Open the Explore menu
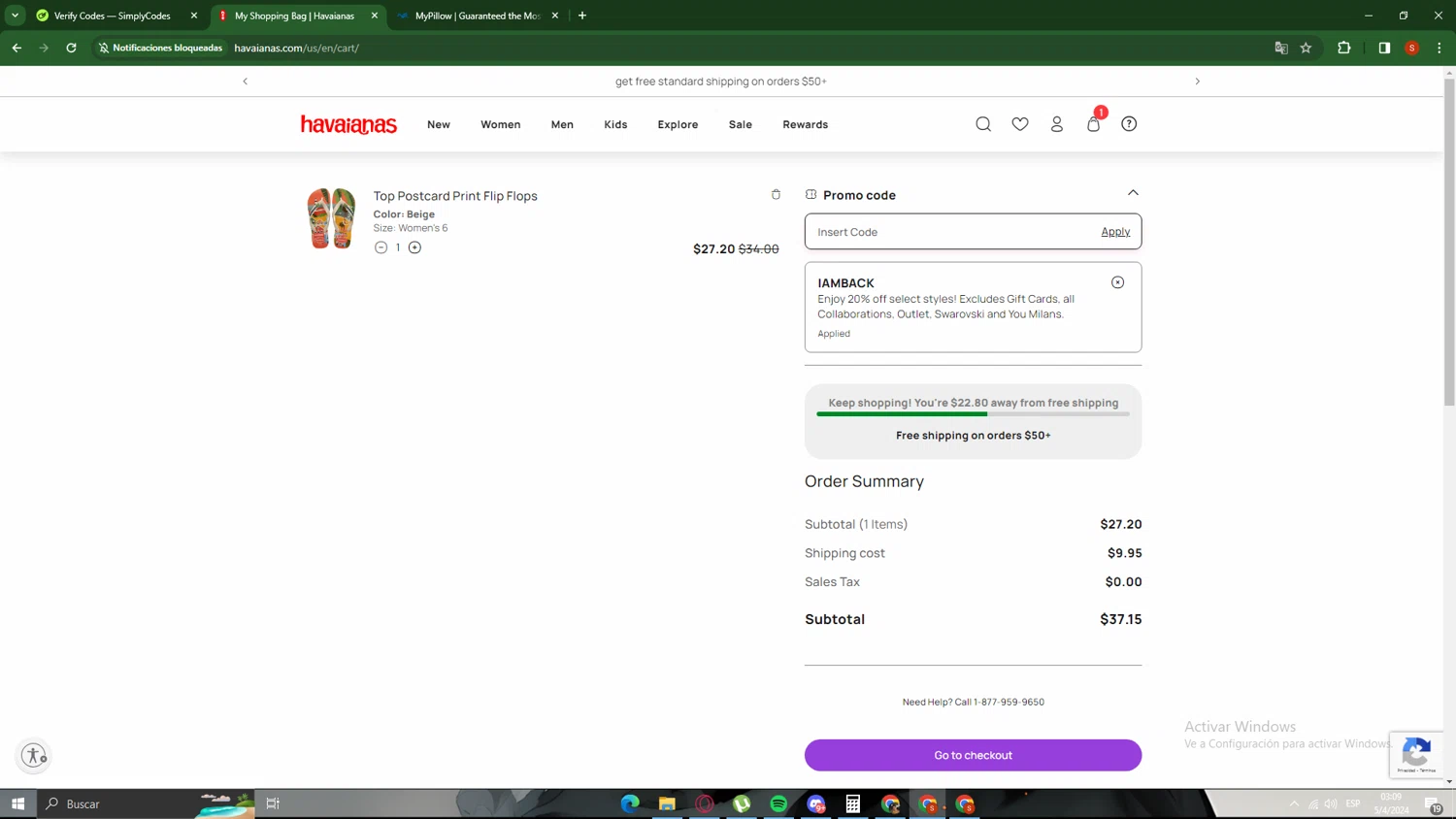Screen dimensions: 1456x819 (x=678, y=124)
